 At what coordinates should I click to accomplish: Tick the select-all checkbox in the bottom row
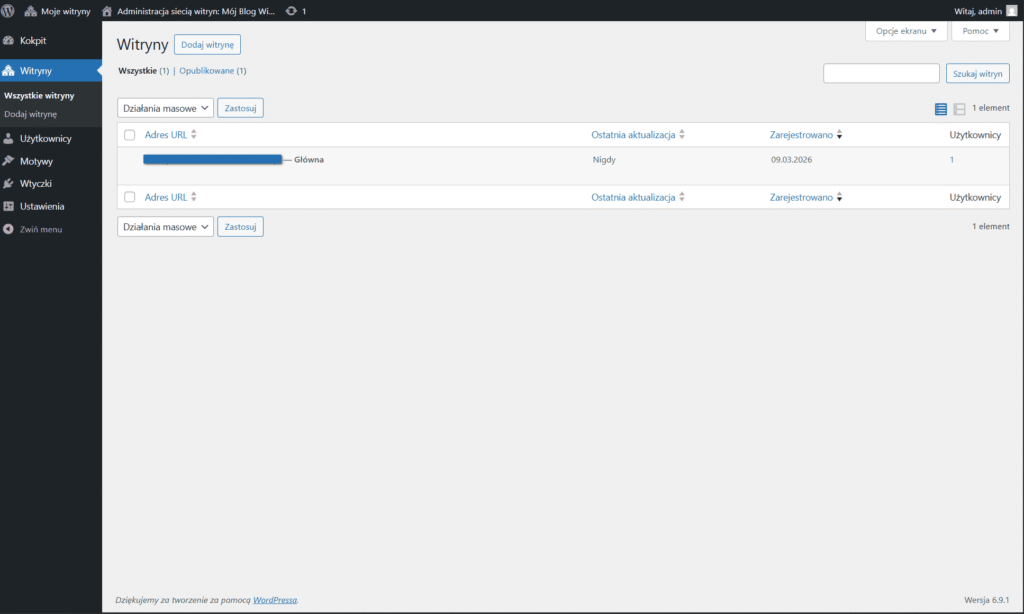tap(128, 197)
